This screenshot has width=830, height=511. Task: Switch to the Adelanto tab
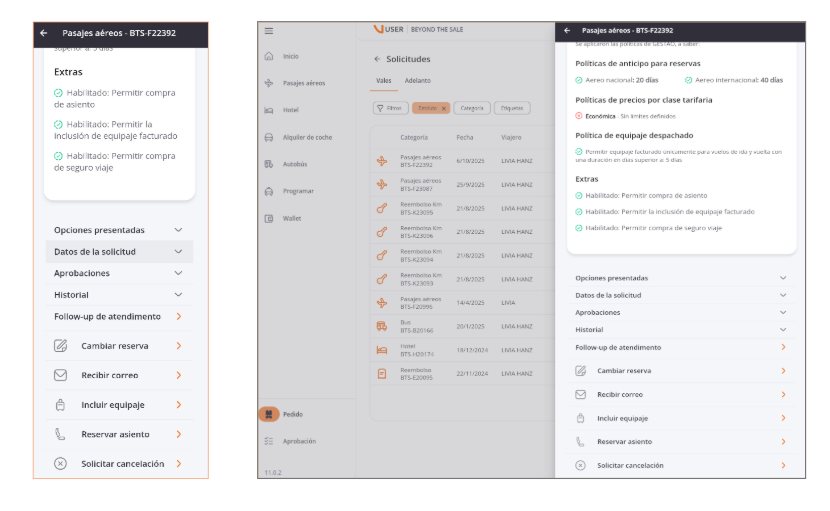(417, 80)
